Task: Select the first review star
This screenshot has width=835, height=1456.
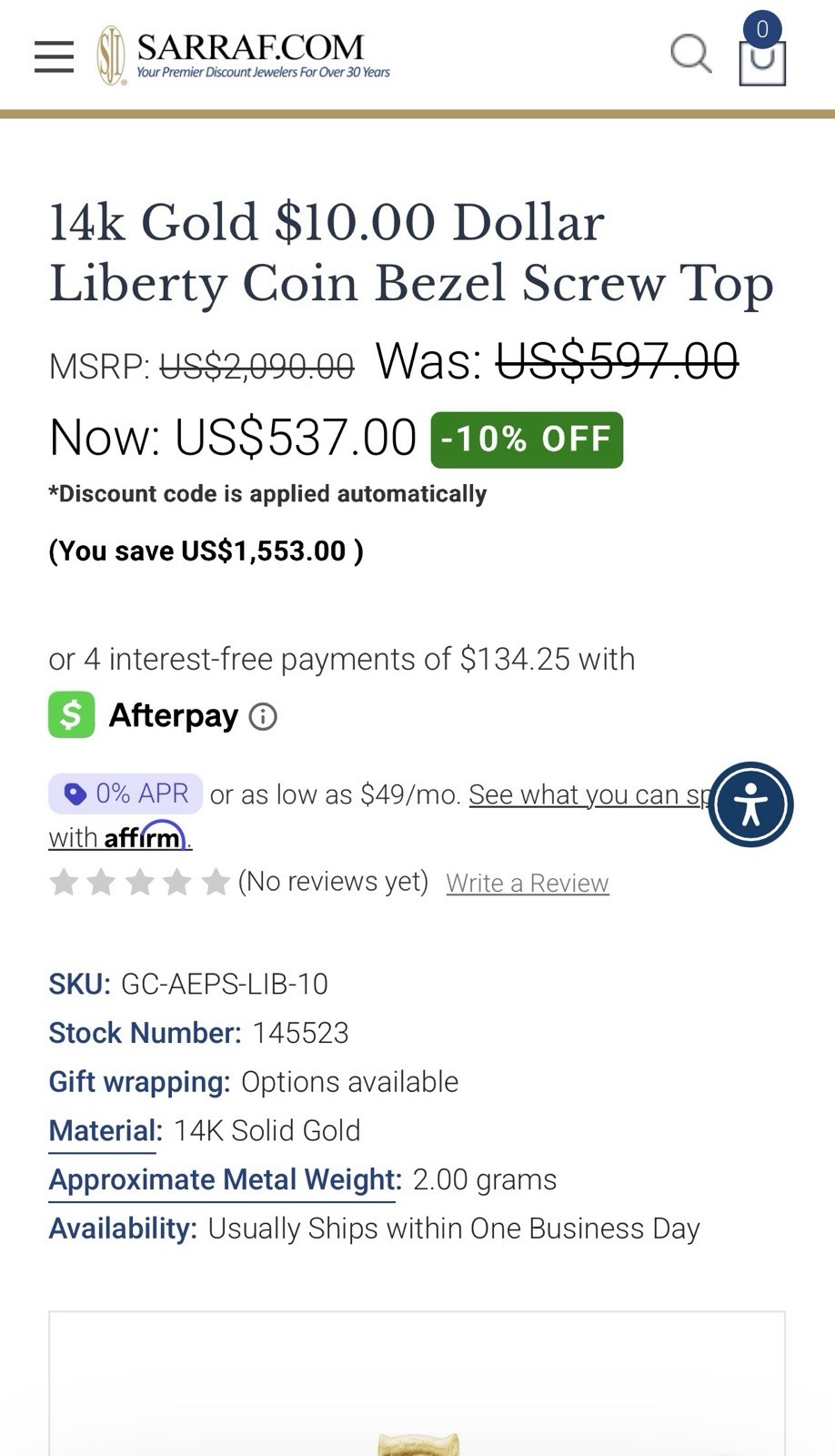Action: (64, 882)
